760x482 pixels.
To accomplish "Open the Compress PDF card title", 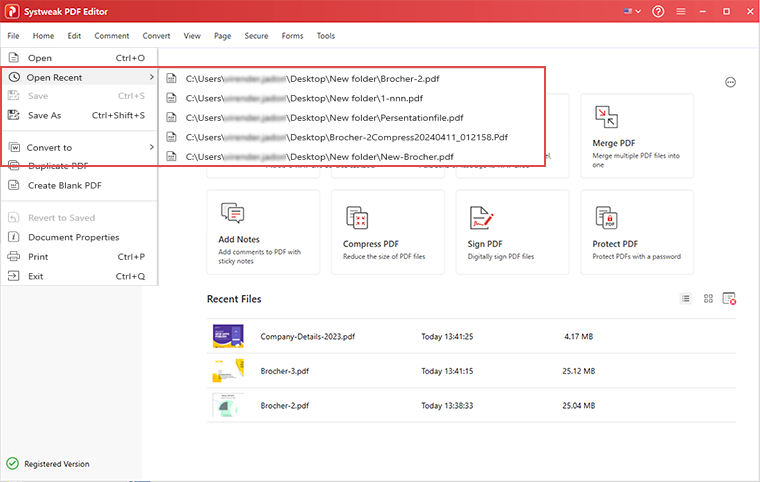I will tap(371, 244).
